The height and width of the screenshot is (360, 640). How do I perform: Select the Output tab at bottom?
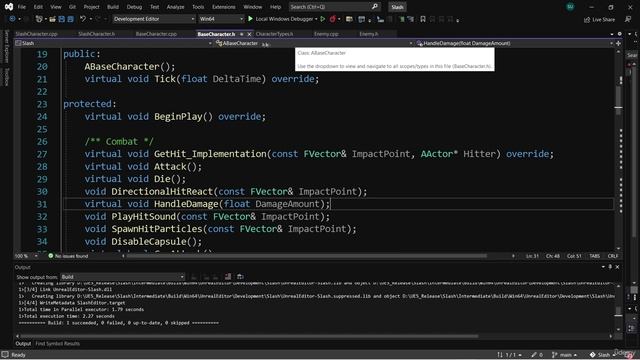(23, 344)
